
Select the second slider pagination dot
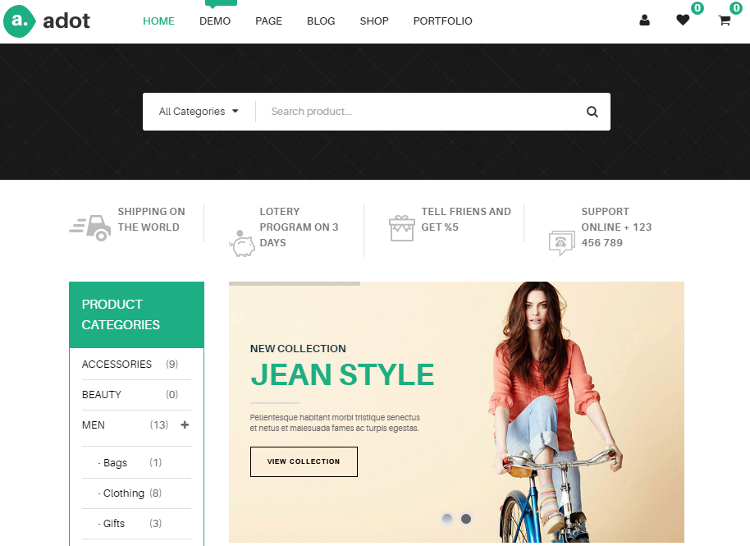pyautogui.click(x=466, y=519)
